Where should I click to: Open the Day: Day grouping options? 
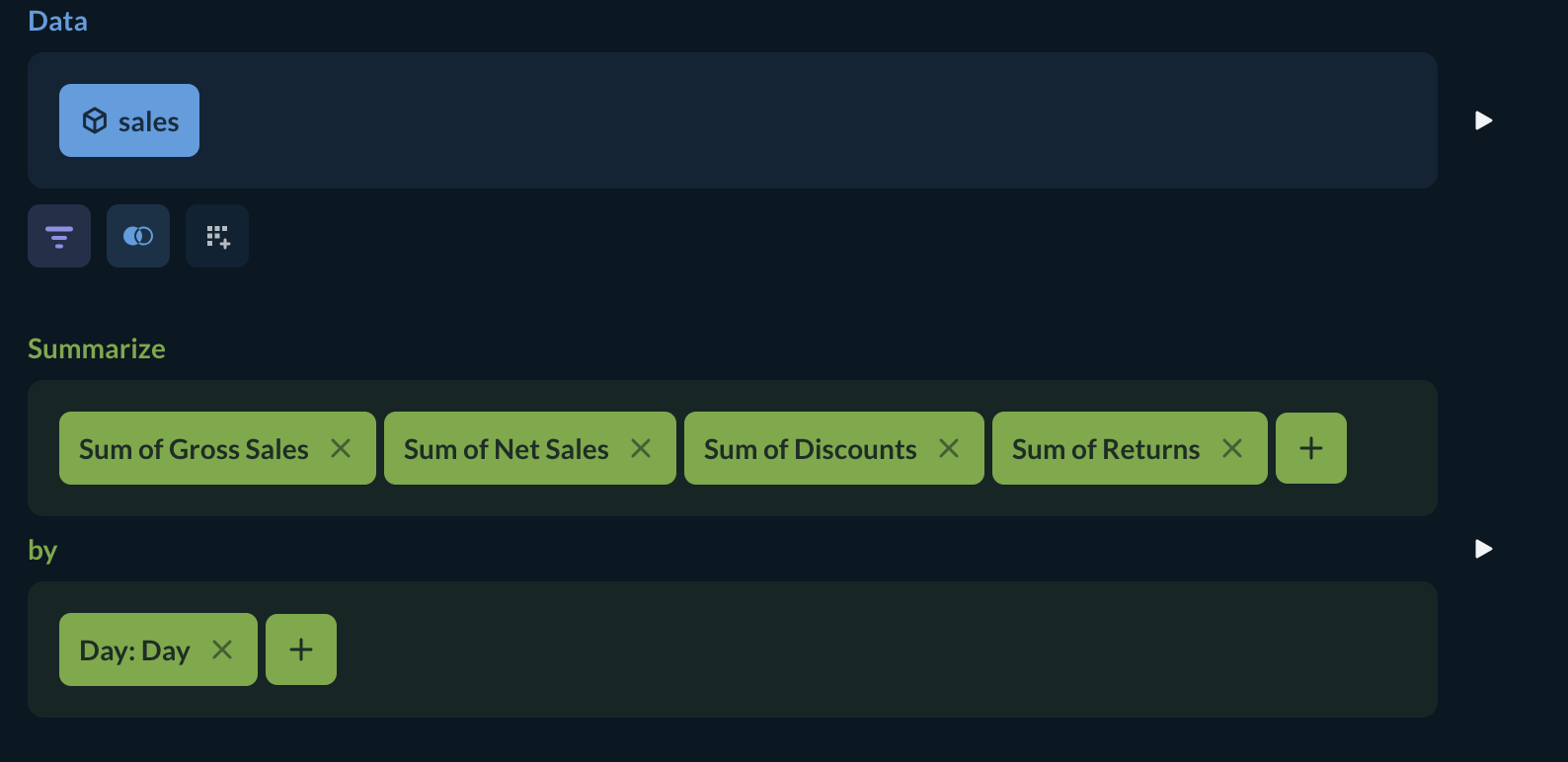[x=134, y=650]
